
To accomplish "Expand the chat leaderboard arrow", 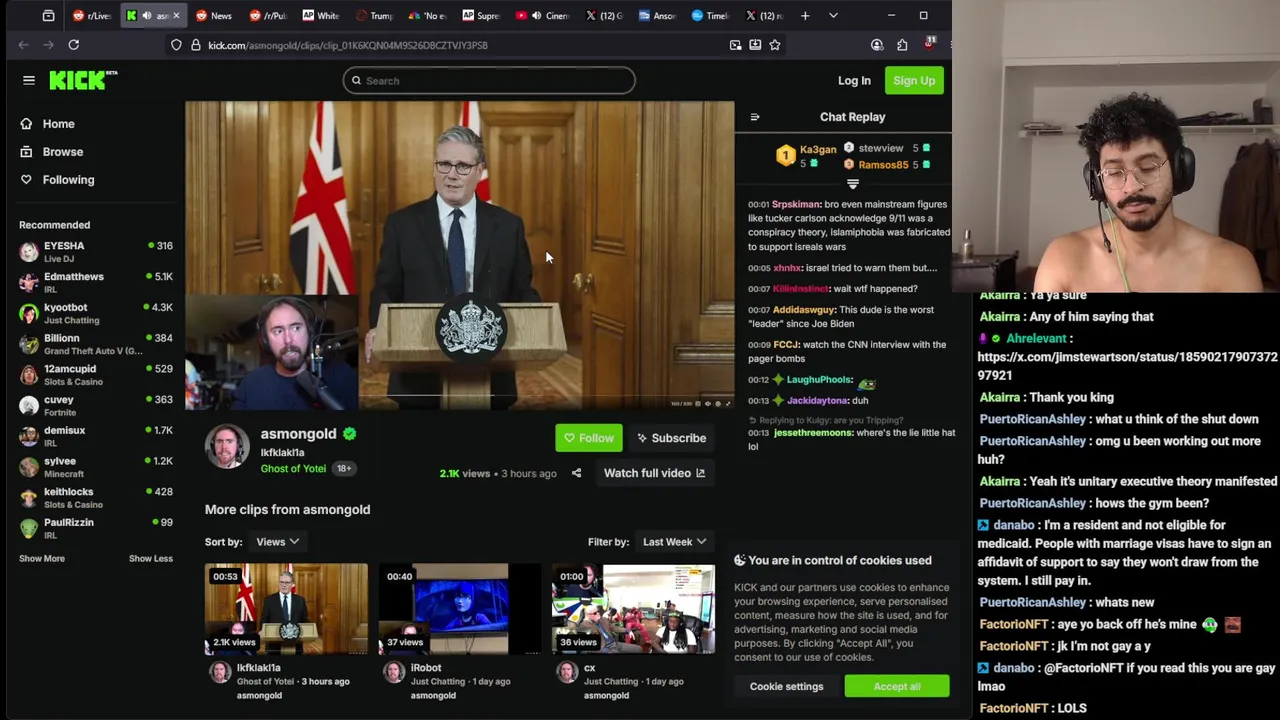I will click(853, 185).
